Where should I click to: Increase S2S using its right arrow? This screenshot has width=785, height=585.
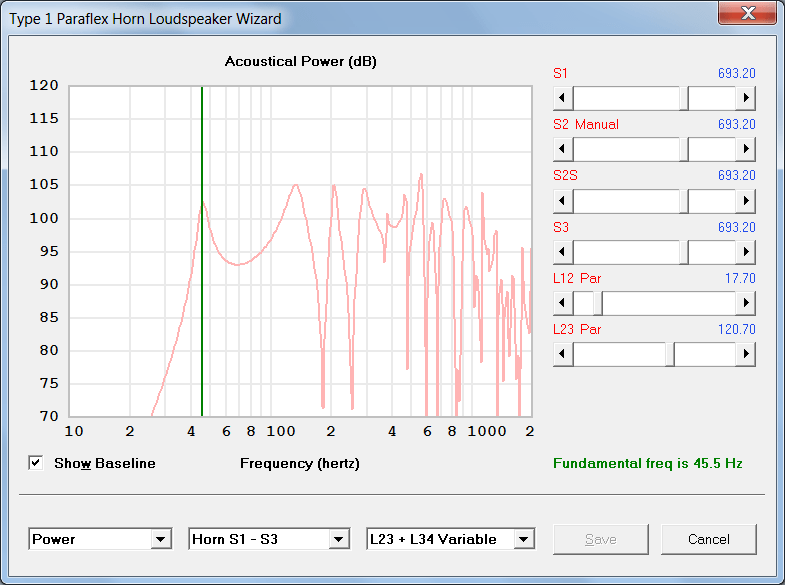(745, 201)
